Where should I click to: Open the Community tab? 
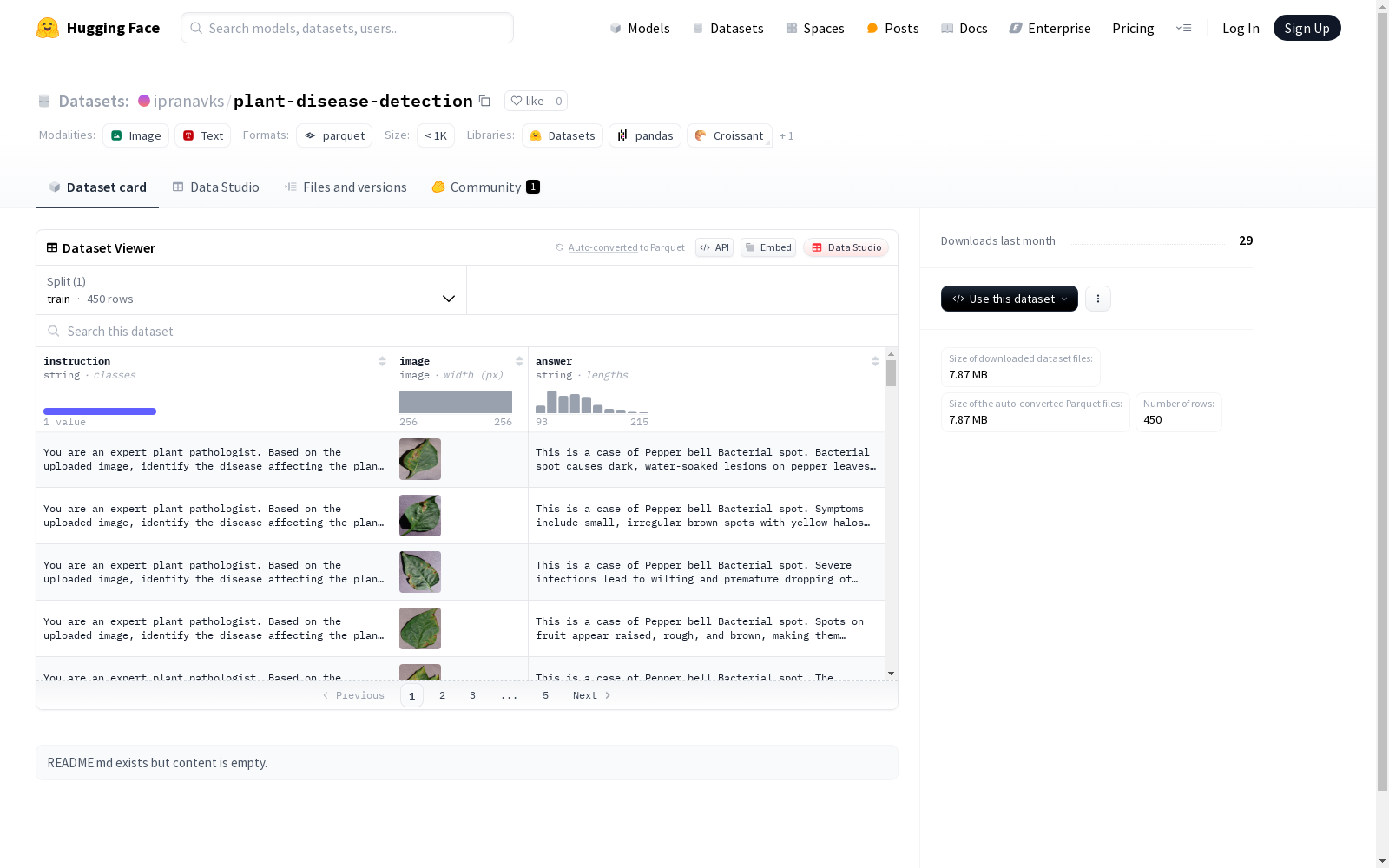(485, 187)
